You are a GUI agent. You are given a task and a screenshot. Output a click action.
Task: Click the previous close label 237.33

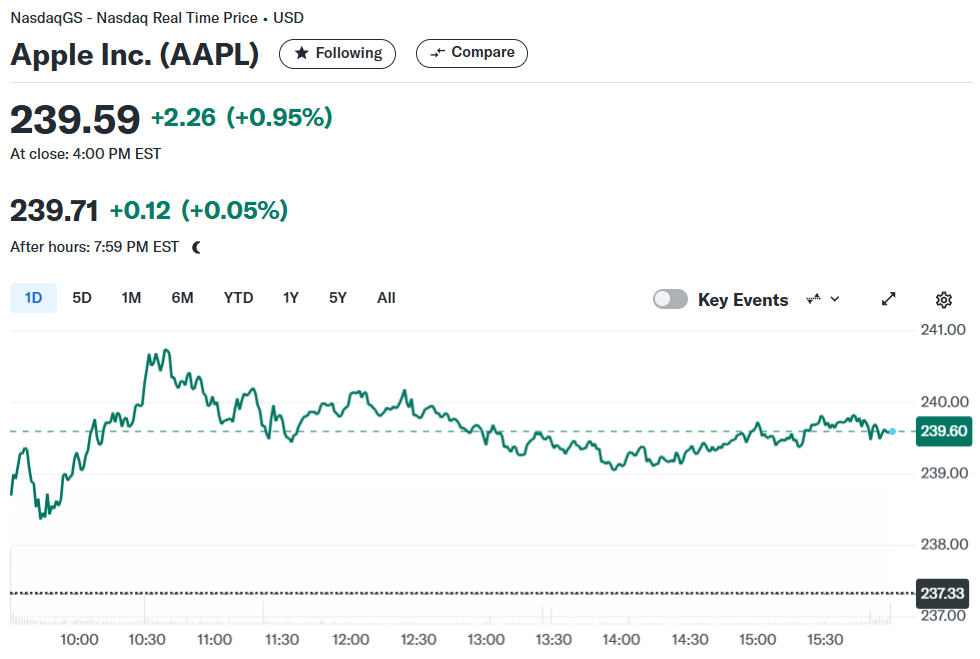[942, 593]
